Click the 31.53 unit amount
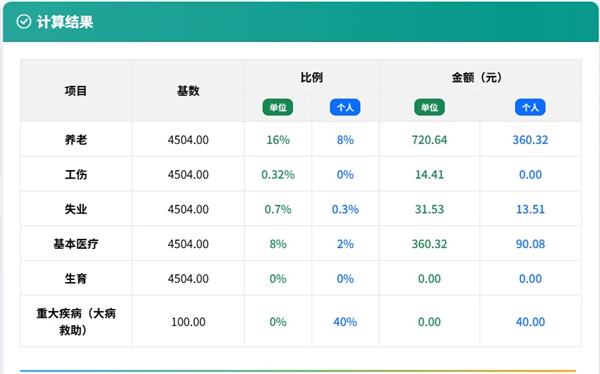600x374 pixels. point(429,209)
